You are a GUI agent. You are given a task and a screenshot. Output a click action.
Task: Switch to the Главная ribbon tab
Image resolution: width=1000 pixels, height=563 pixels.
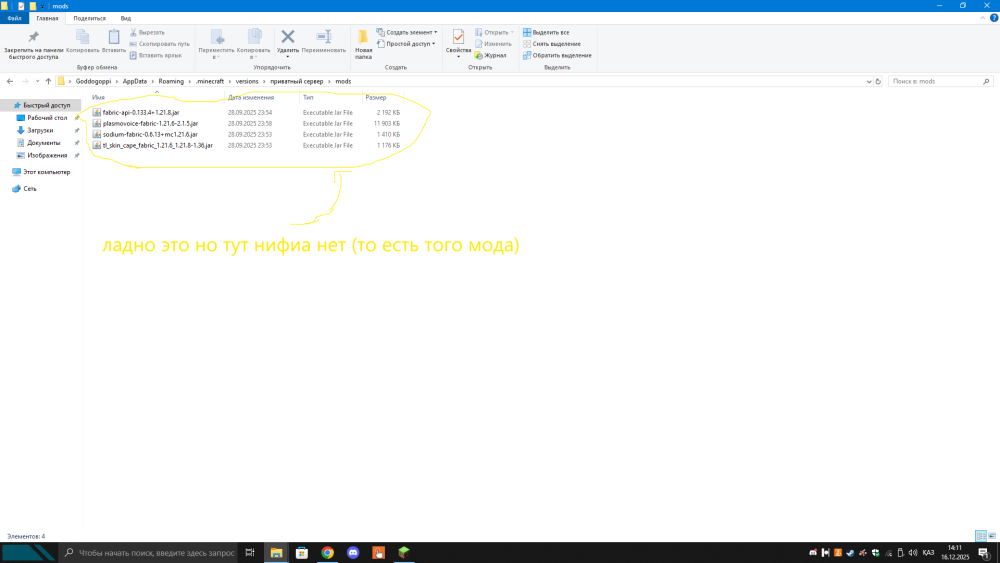click(x=47, y=18)
